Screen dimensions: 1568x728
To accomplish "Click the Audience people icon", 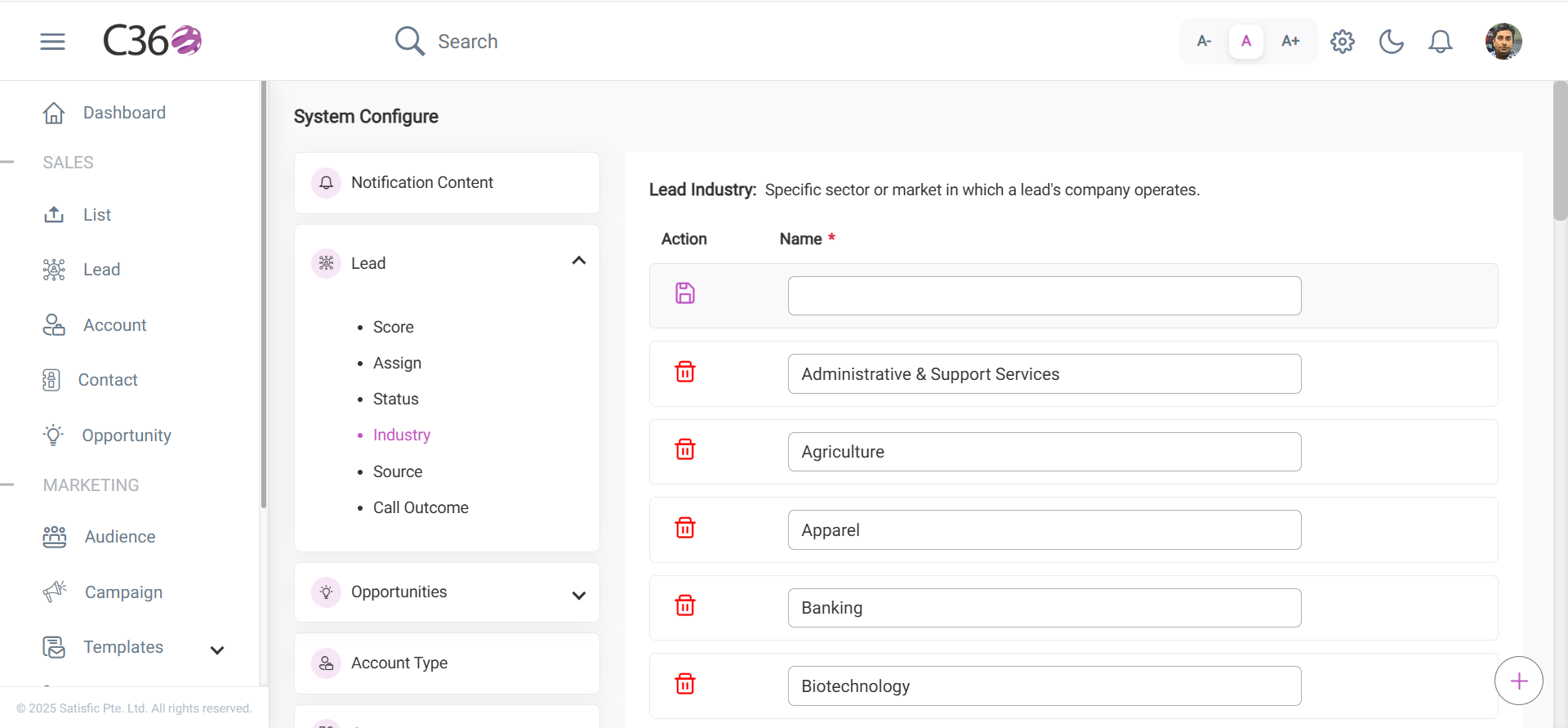I will 55,537.
